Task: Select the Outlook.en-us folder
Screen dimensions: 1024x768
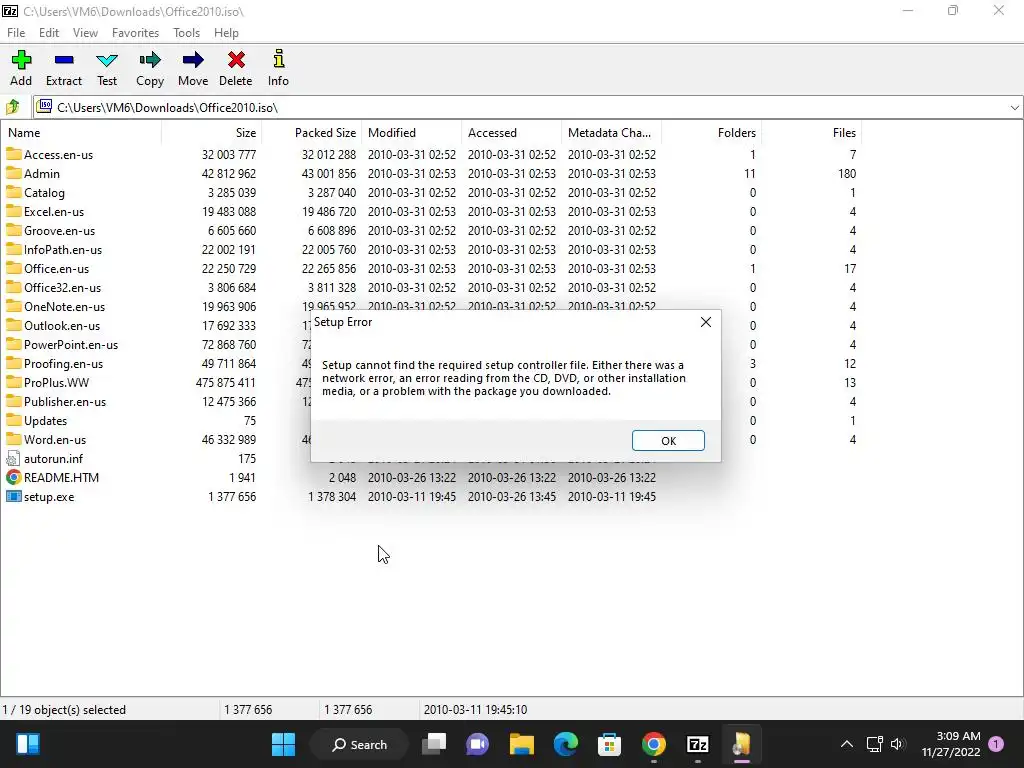Action: [53, 325]
